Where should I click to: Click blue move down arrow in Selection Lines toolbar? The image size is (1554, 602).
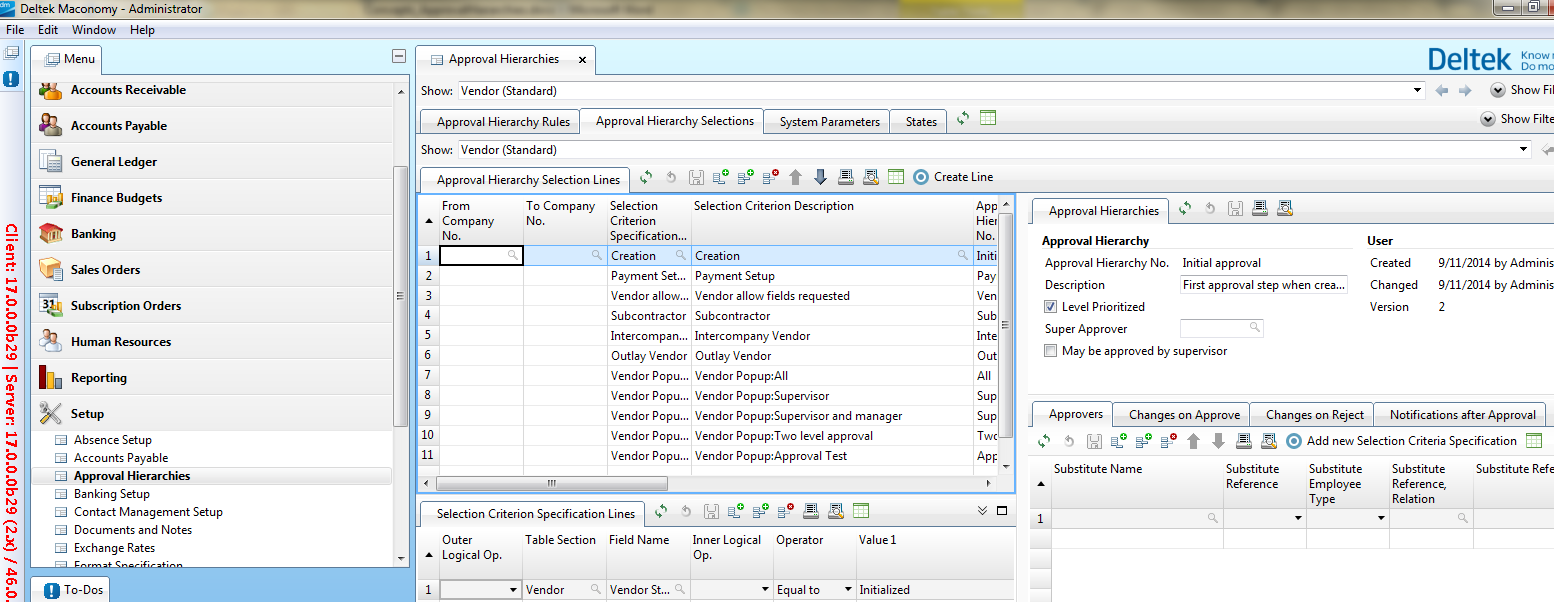820,177
